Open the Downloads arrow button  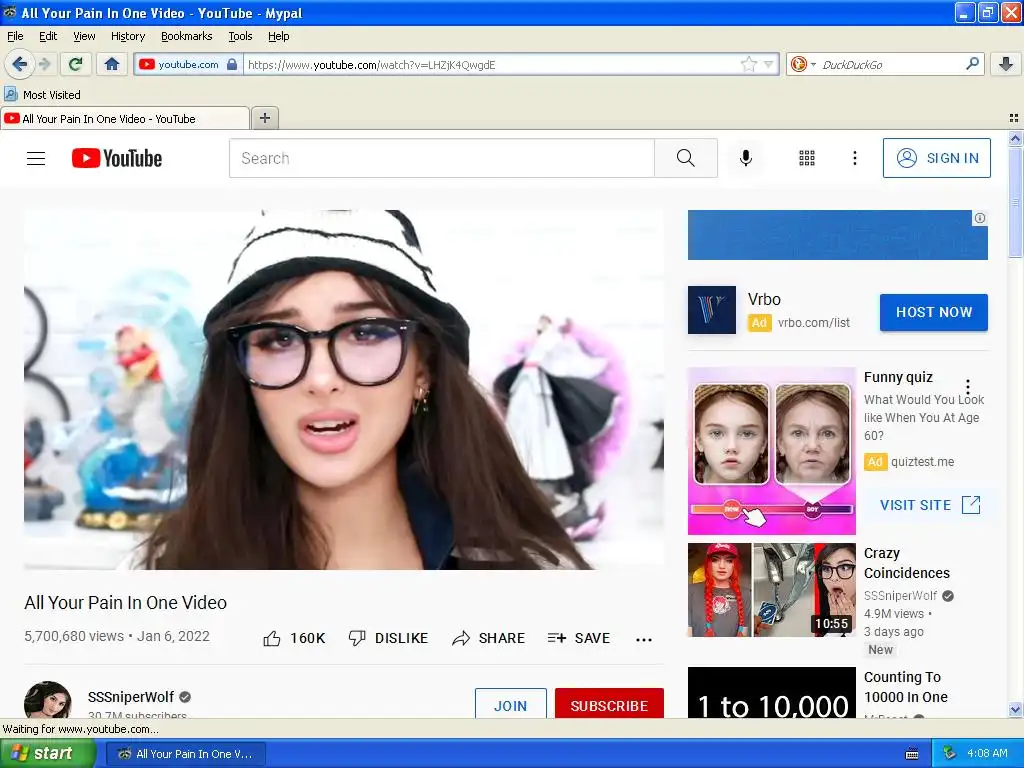[x=1006, y=64]
